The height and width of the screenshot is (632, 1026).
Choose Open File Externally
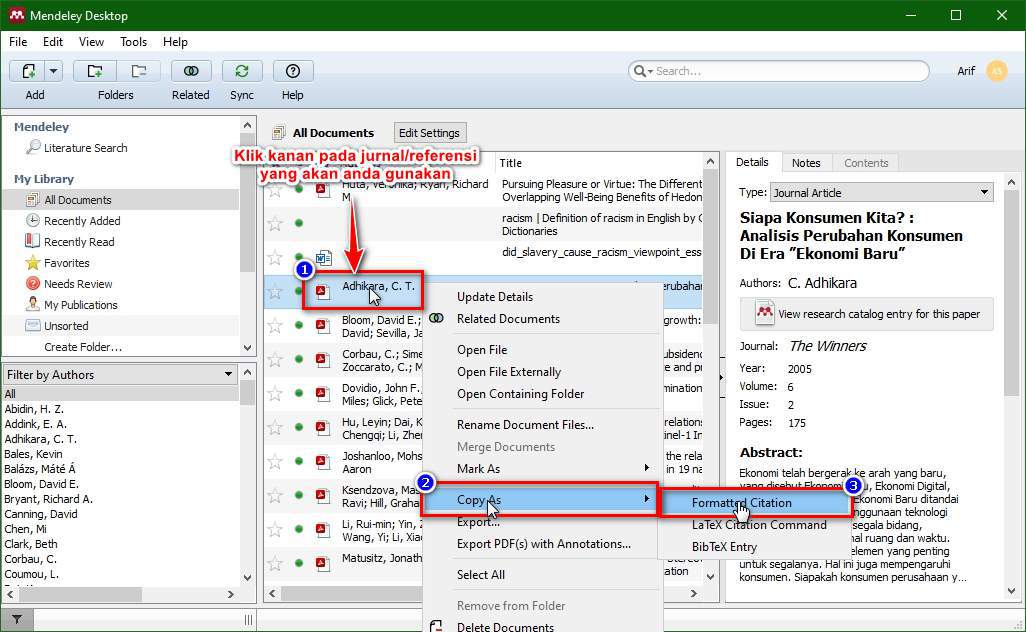(x=508, y=372)
